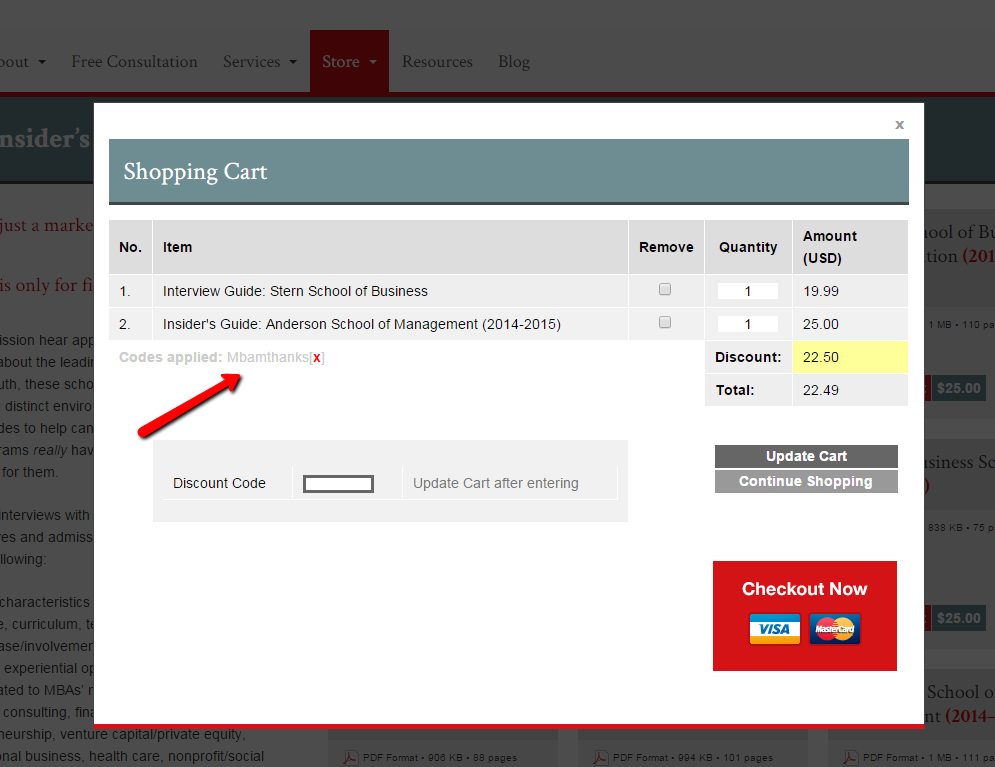Image resolution: width=995 pixels, height=767 pixels.
Task: Focus the Discount Code input field
Action: pyautogui.click(x=338, y=484)
